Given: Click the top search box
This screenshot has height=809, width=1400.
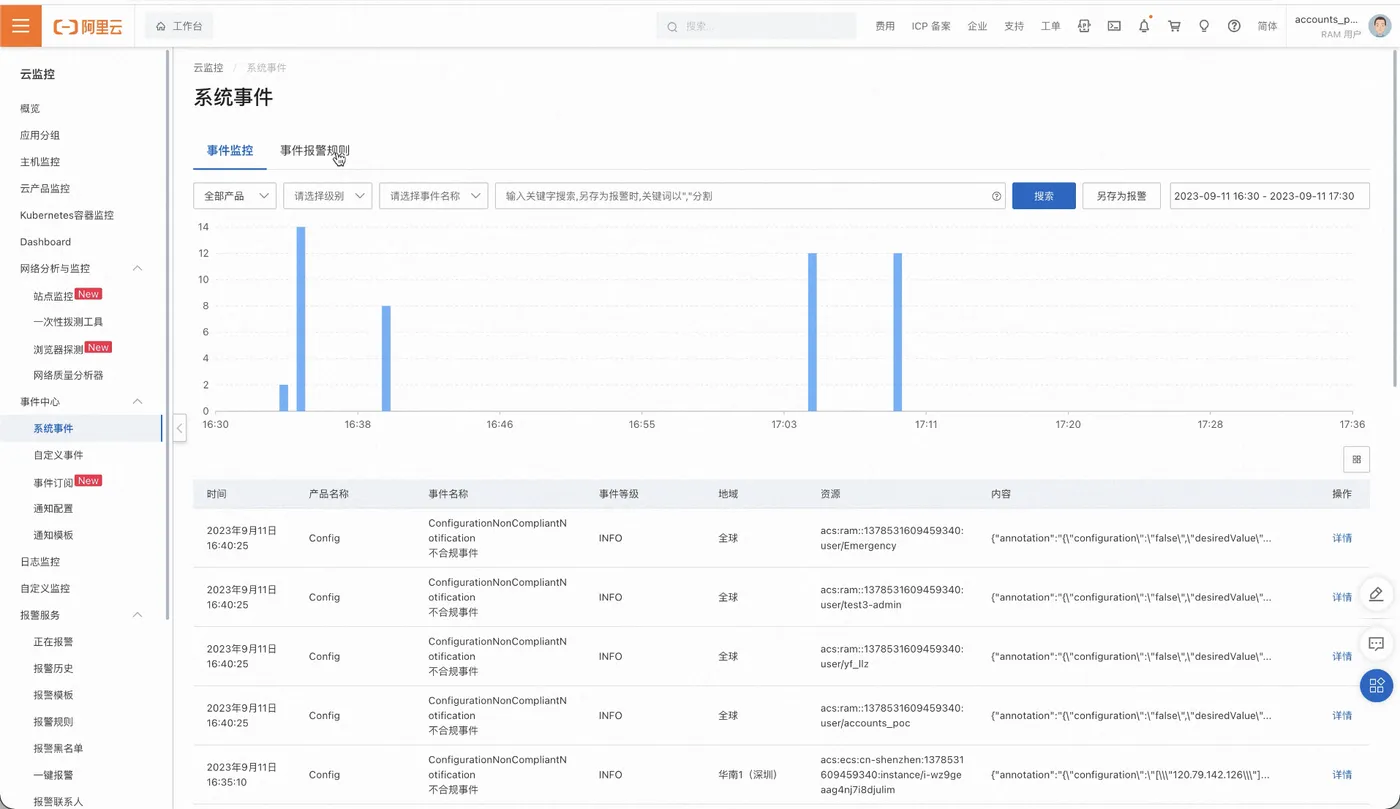Looking at the screenshot, I should pos(756,27).
